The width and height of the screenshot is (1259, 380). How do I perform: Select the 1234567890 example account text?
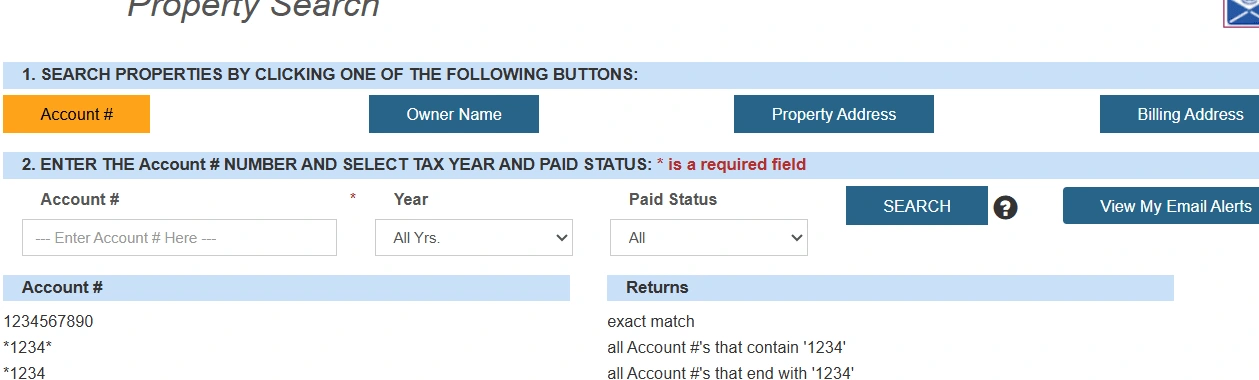click(x=49, y=322)
